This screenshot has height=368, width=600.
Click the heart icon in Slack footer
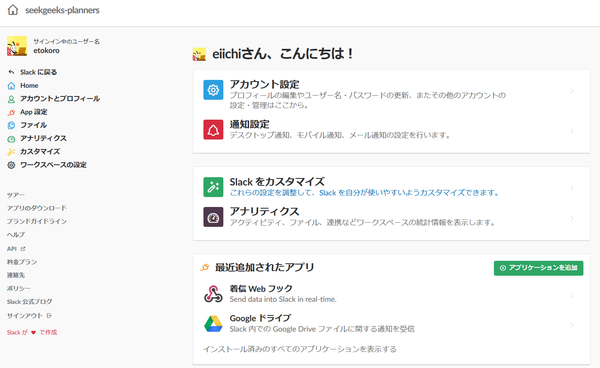33,332
